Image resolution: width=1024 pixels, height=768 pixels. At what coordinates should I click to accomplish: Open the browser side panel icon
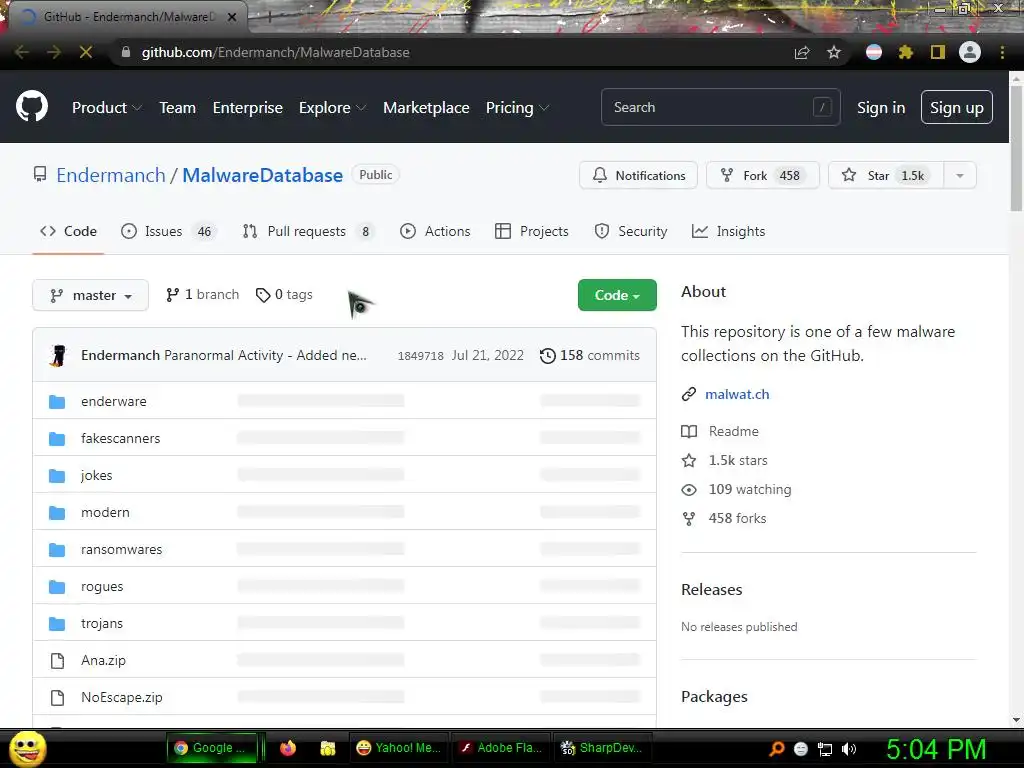[x=938, y=52]
